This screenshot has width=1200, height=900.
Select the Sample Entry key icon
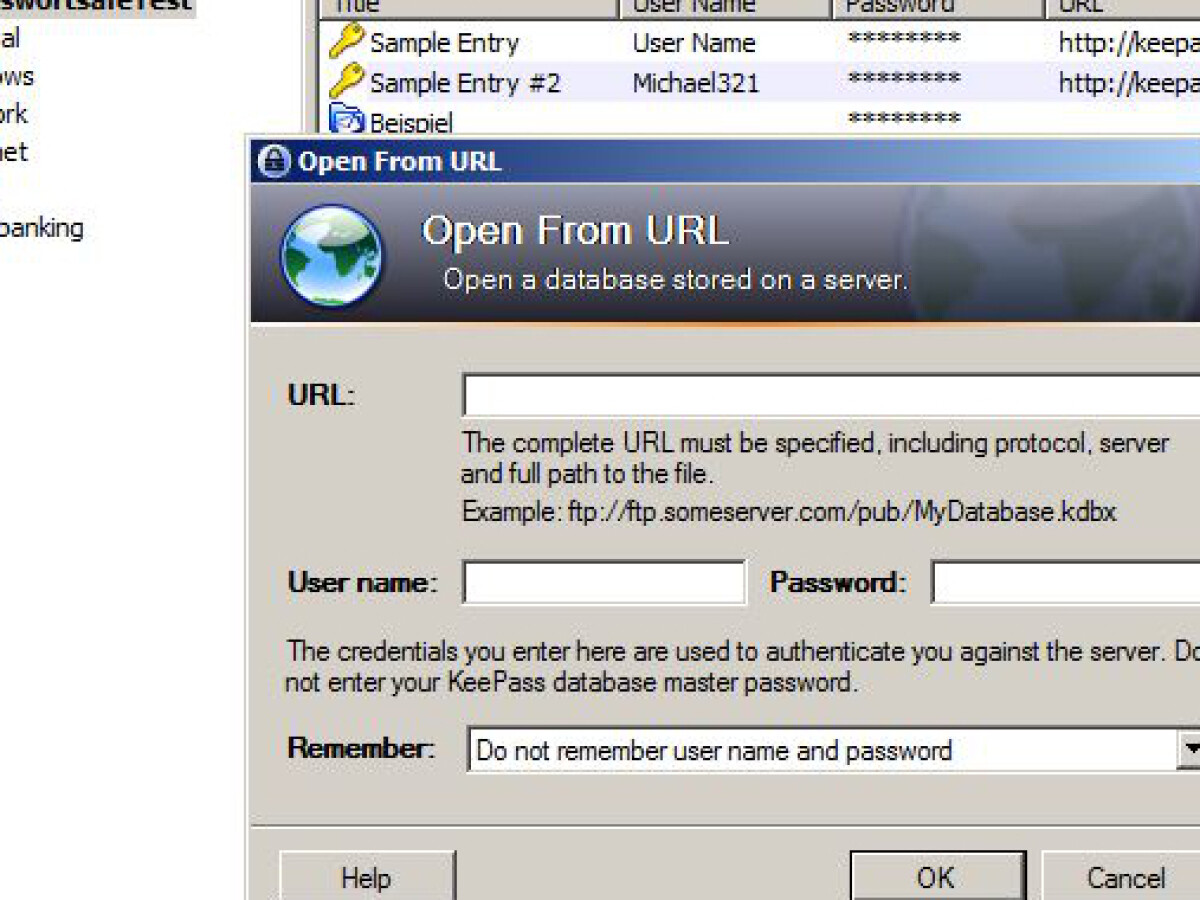tap(348, 43)
